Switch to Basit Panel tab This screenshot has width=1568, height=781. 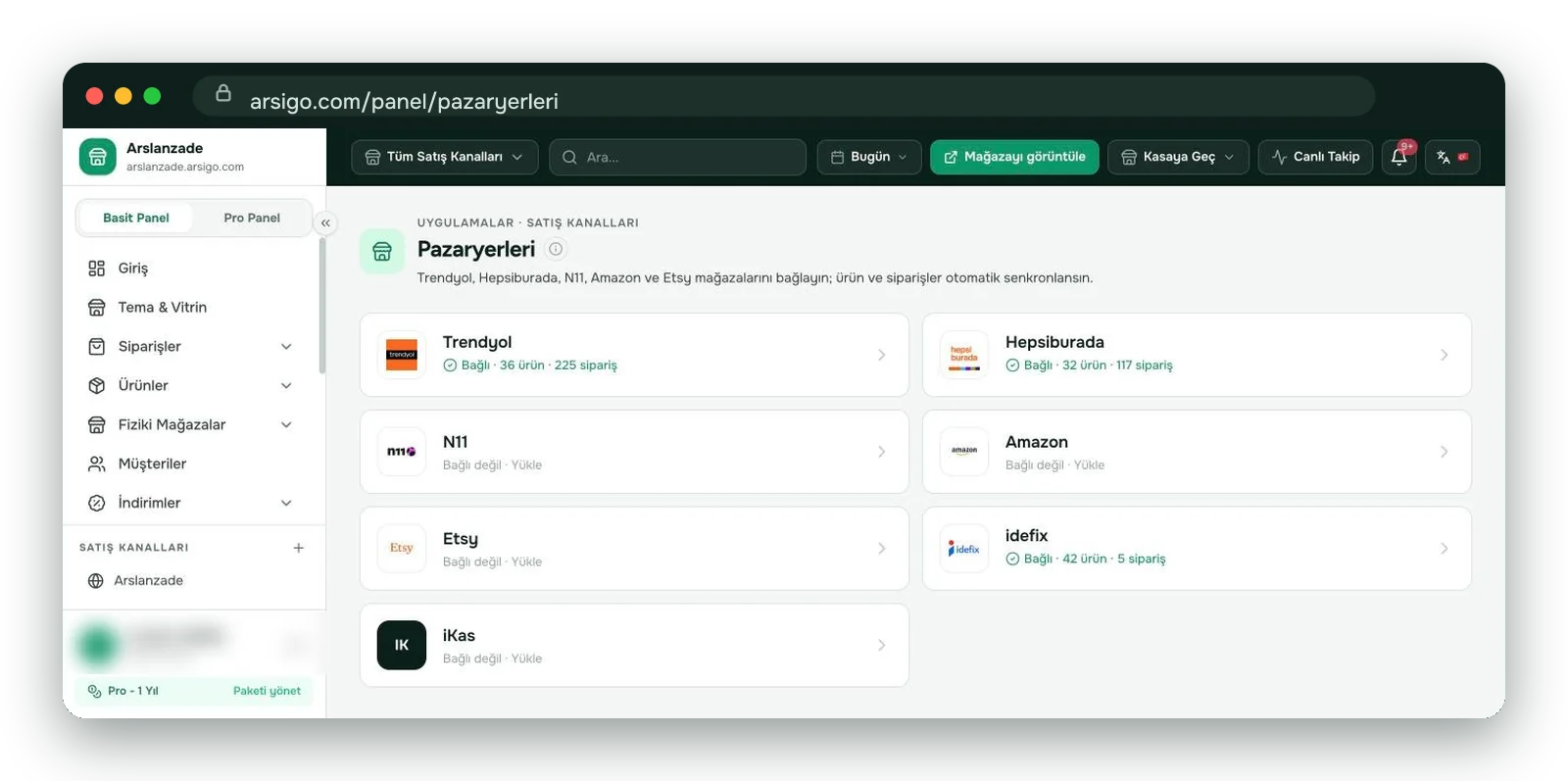pos(136,218)
